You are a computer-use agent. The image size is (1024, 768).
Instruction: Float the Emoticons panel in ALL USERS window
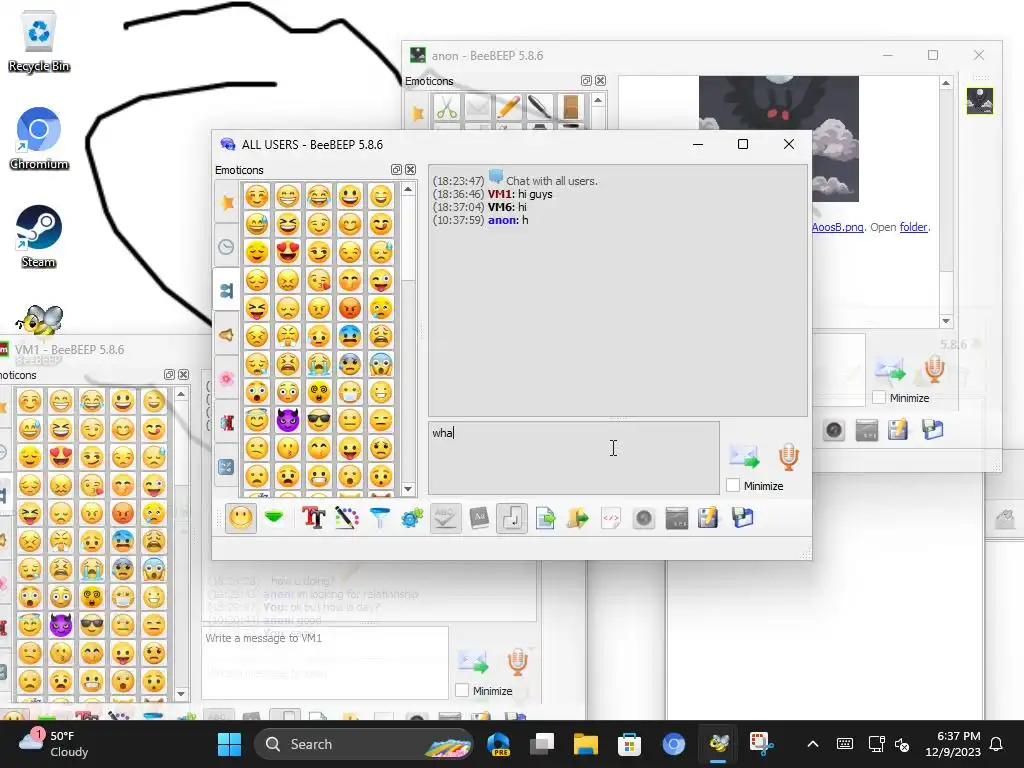pos(396,170)
